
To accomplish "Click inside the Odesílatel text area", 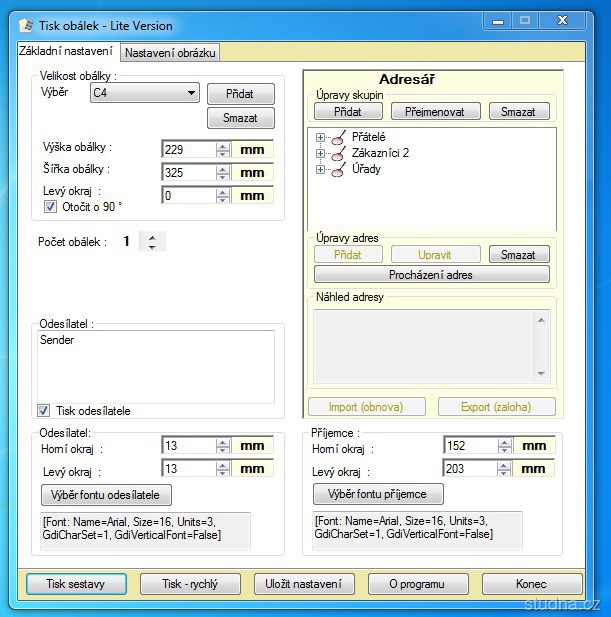I will 155,365.
